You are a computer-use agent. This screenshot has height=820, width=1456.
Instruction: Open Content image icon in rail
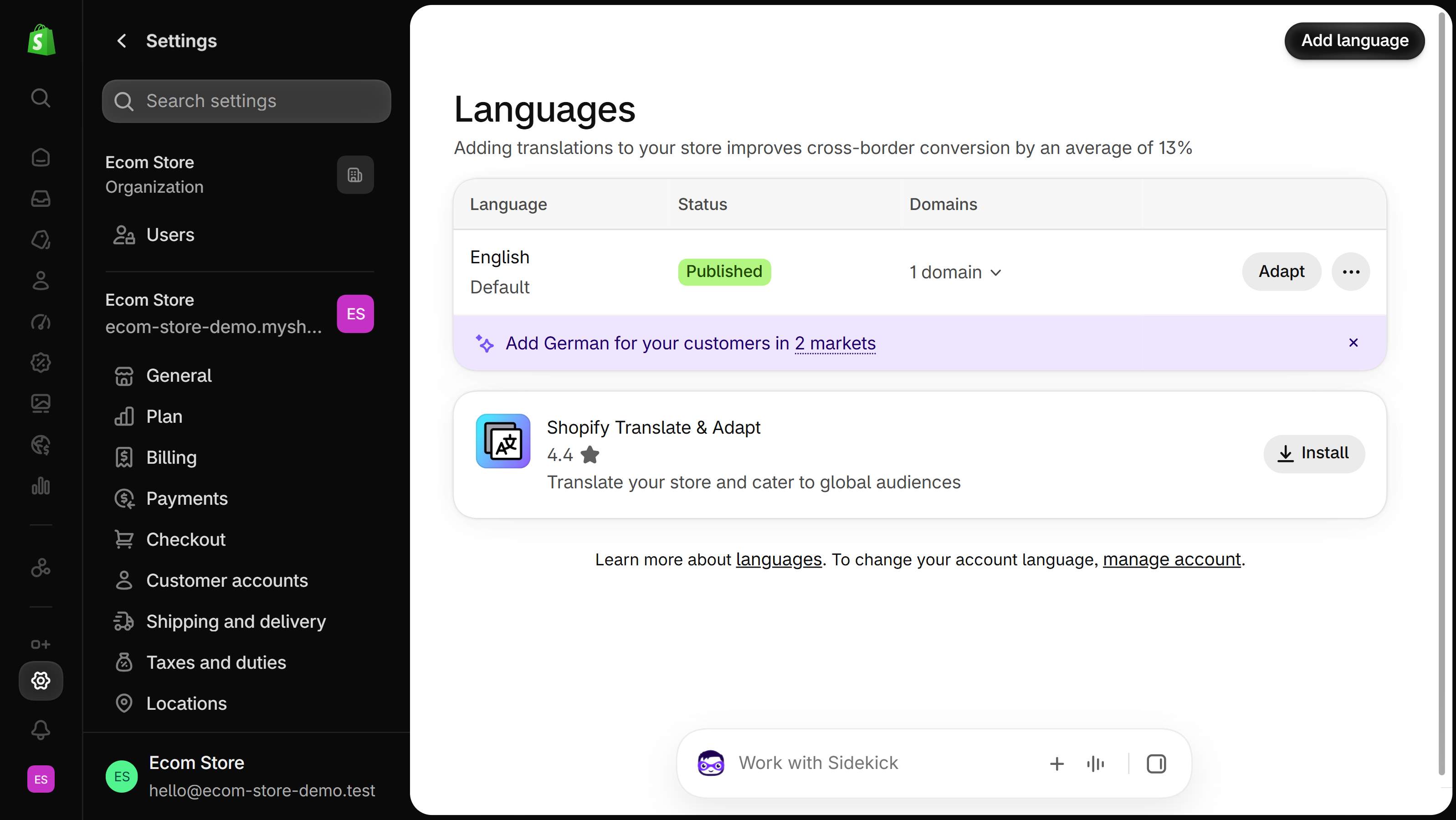pyautogui.click(x=41, y=404)
